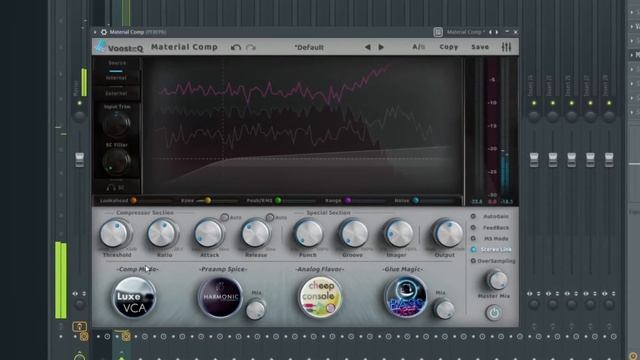
Task: Click the Threshold knob
Action: coord(115,234)
